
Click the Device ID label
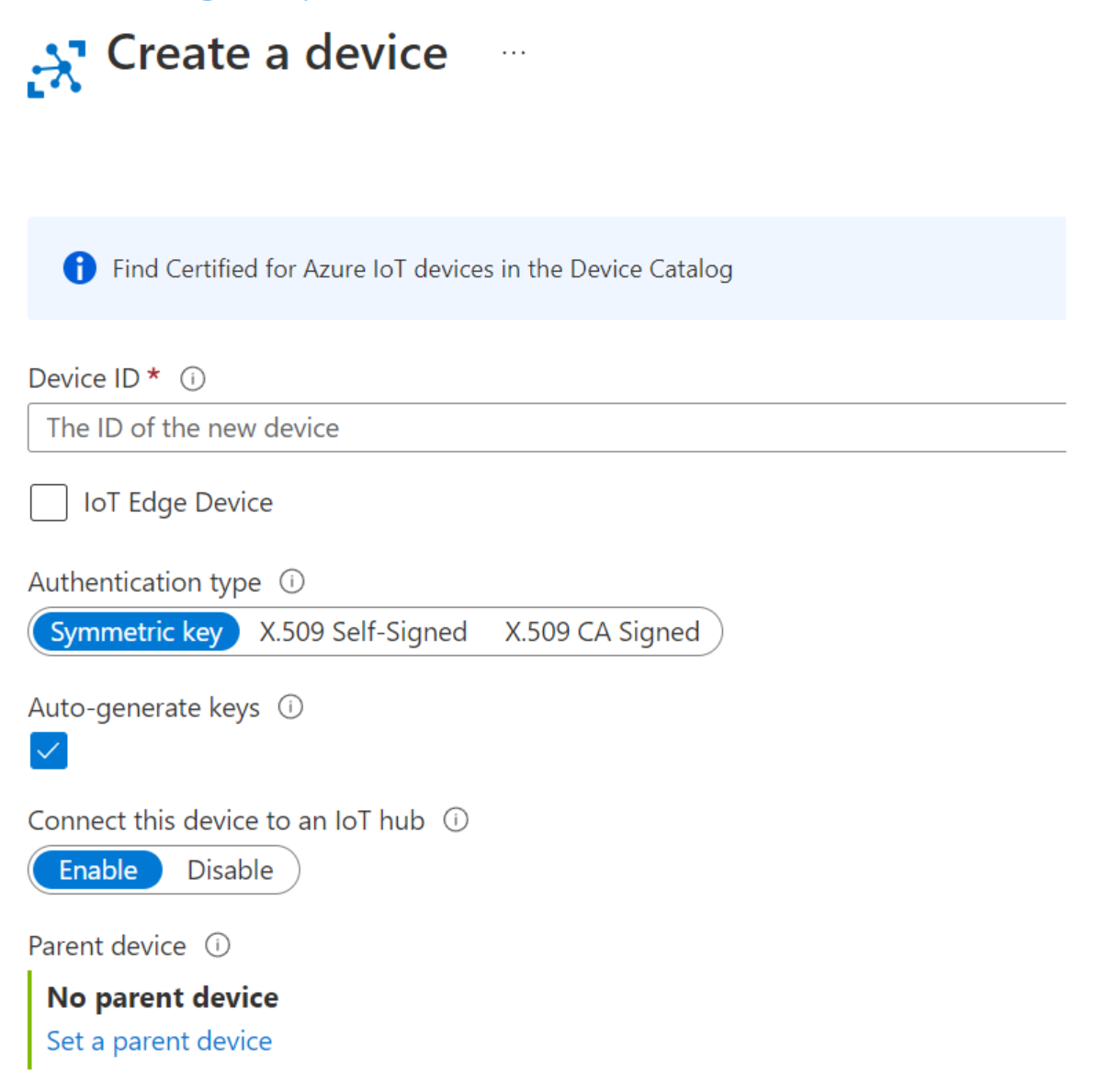pyautogui.click(x=84, y=378)
